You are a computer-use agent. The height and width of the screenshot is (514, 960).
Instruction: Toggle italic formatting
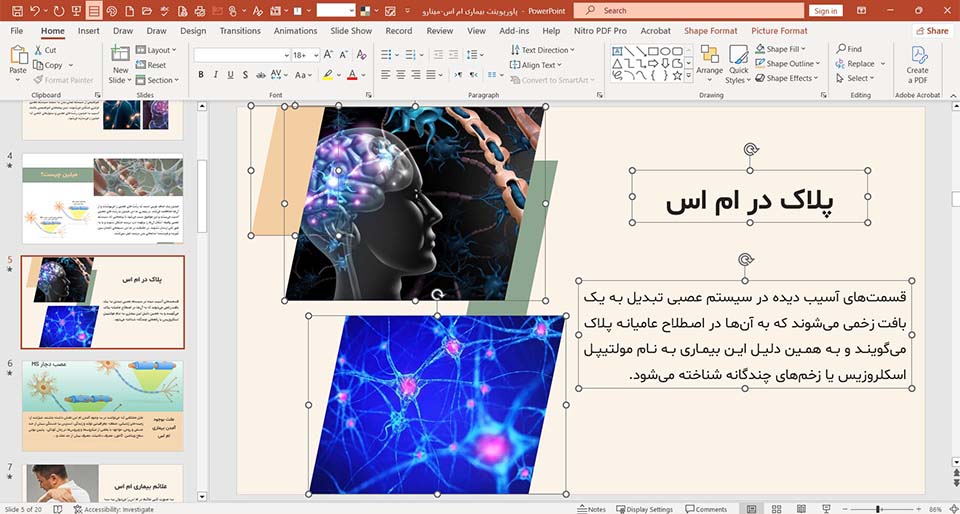[x=216, y=75]
